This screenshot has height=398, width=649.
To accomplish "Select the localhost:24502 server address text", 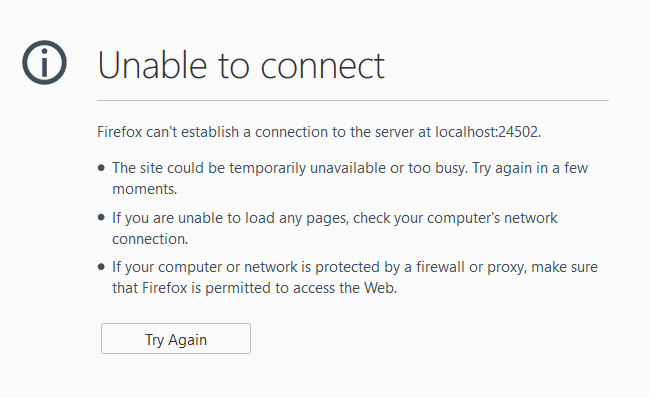I will coord(486,132).
